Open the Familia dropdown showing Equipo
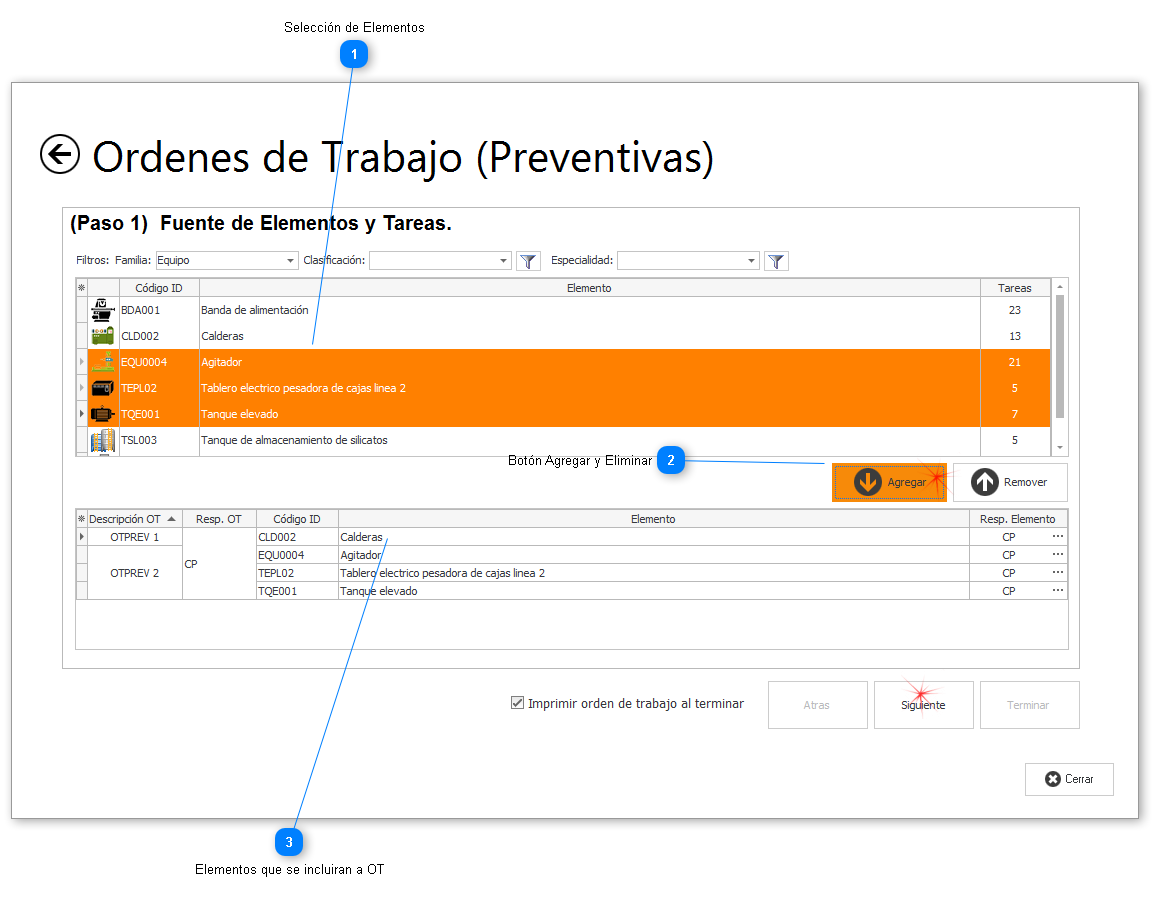 [289, 260]
